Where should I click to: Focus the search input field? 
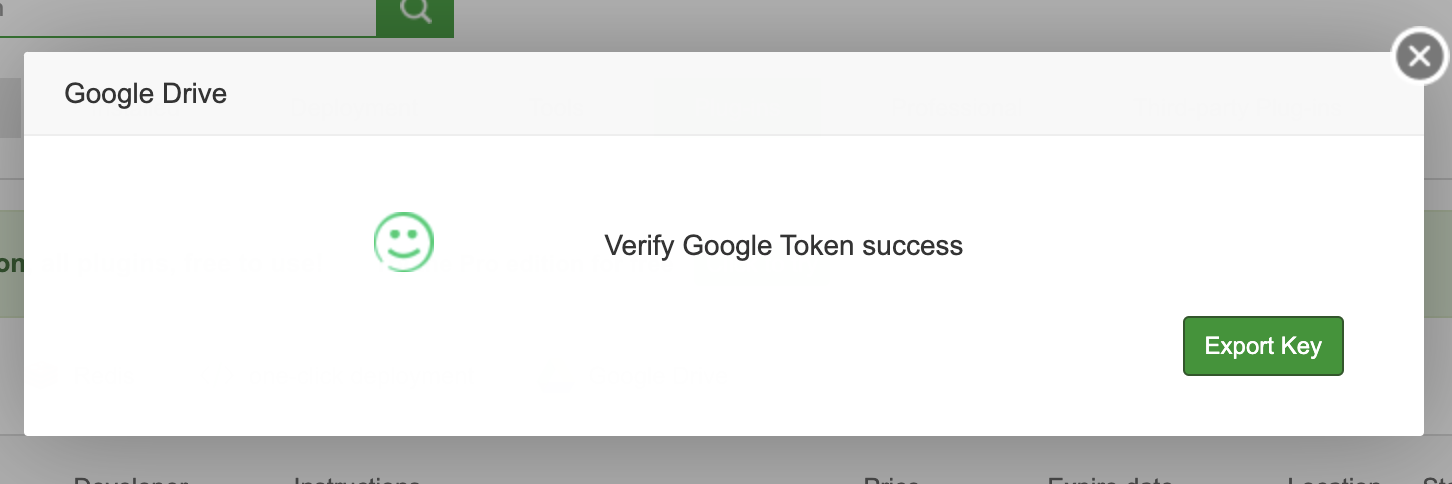point(188,17)
